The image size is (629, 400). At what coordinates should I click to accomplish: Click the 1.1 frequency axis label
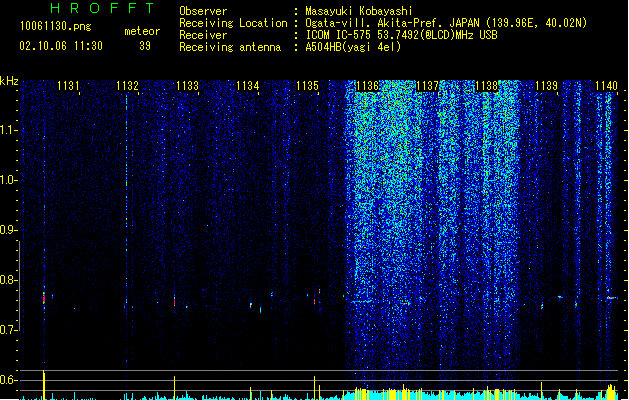point(8,130)
